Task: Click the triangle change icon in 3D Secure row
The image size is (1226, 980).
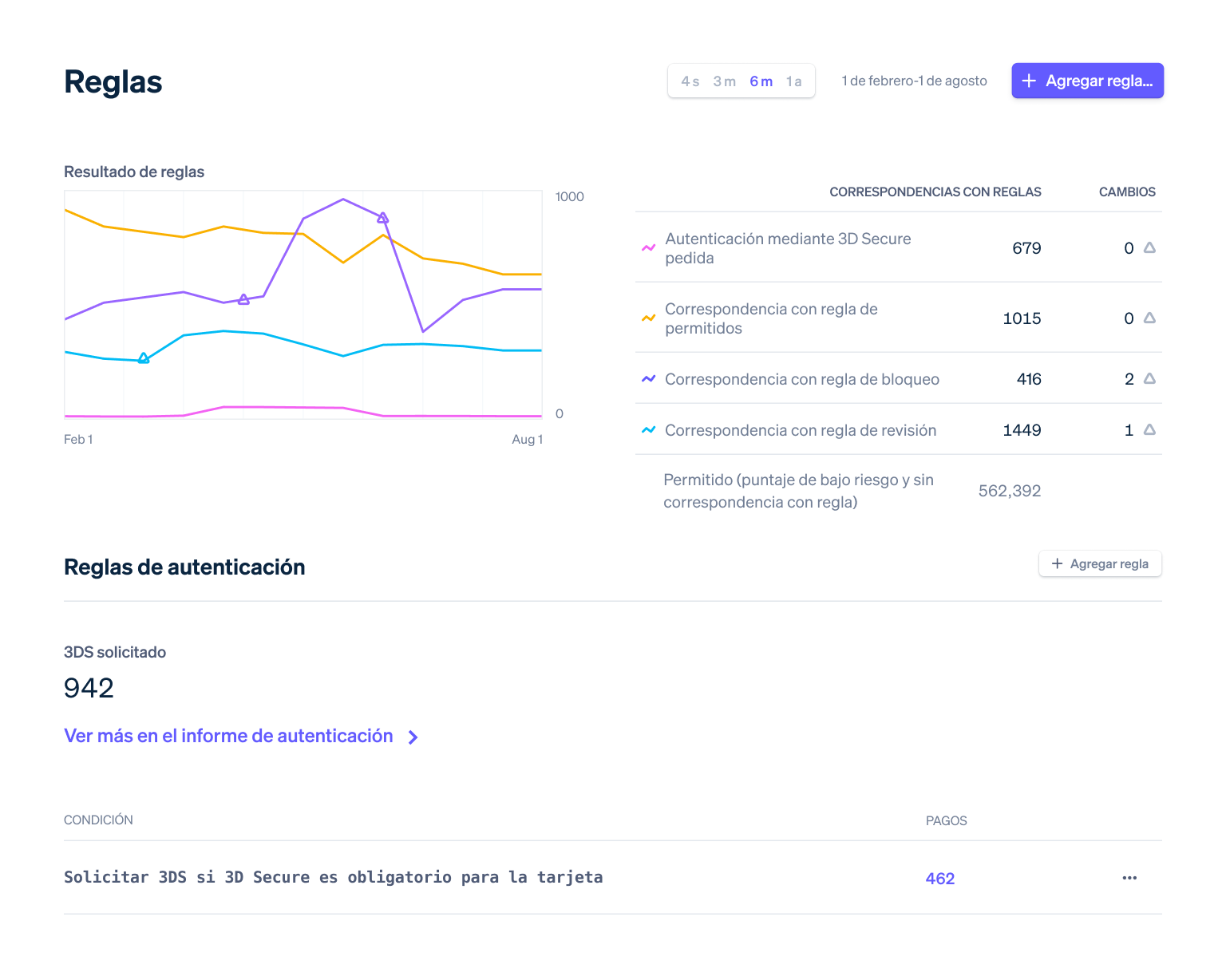Action: [1149, 247]
